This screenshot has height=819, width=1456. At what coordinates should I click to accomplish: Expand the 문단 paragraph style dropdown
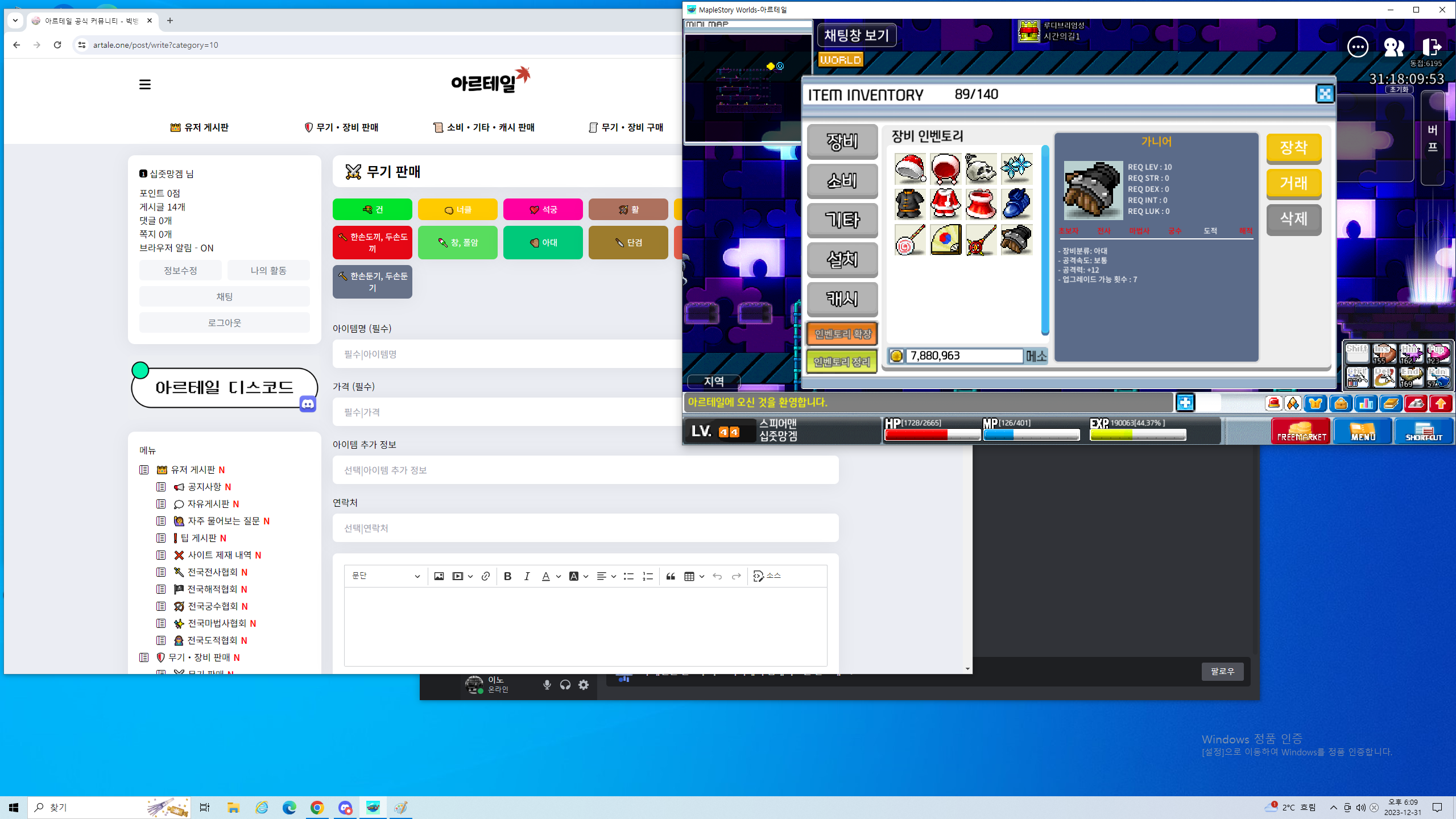point(386,576)
